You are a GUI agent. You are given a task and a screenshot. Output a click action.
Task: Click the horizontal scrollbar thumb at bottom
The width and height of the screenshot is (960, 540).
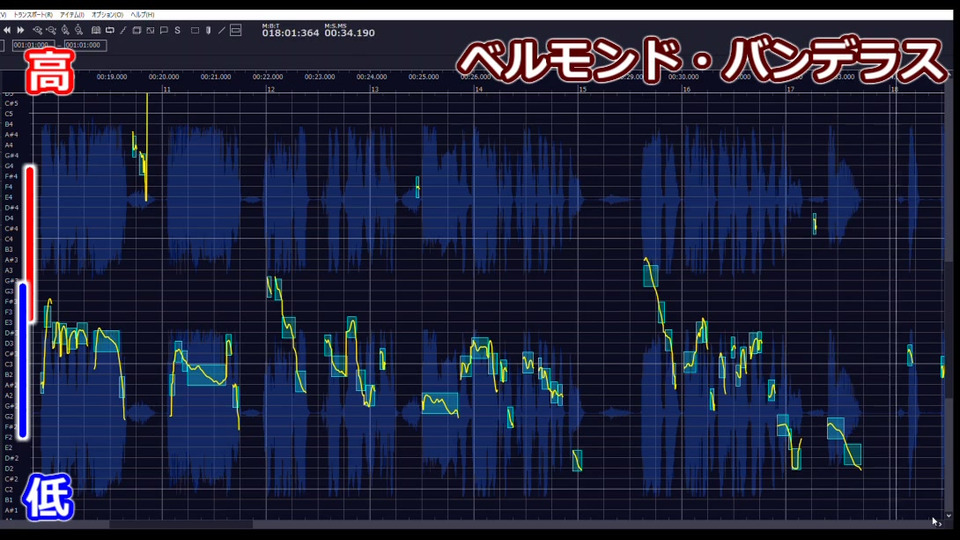click(181, 524)
